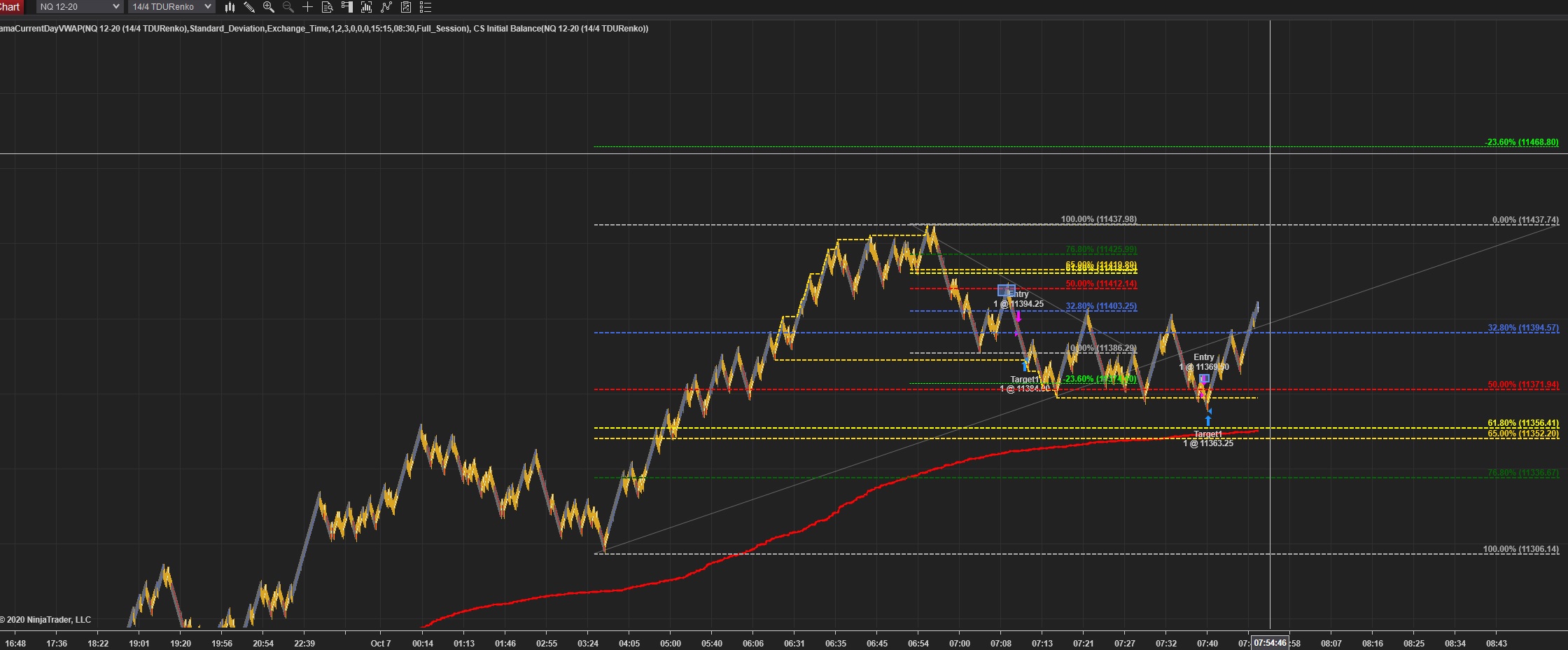Toggle the Chart Trader panel icon
The width and height of the screenshot is (1568, 650).
click(x=346, y=7)
